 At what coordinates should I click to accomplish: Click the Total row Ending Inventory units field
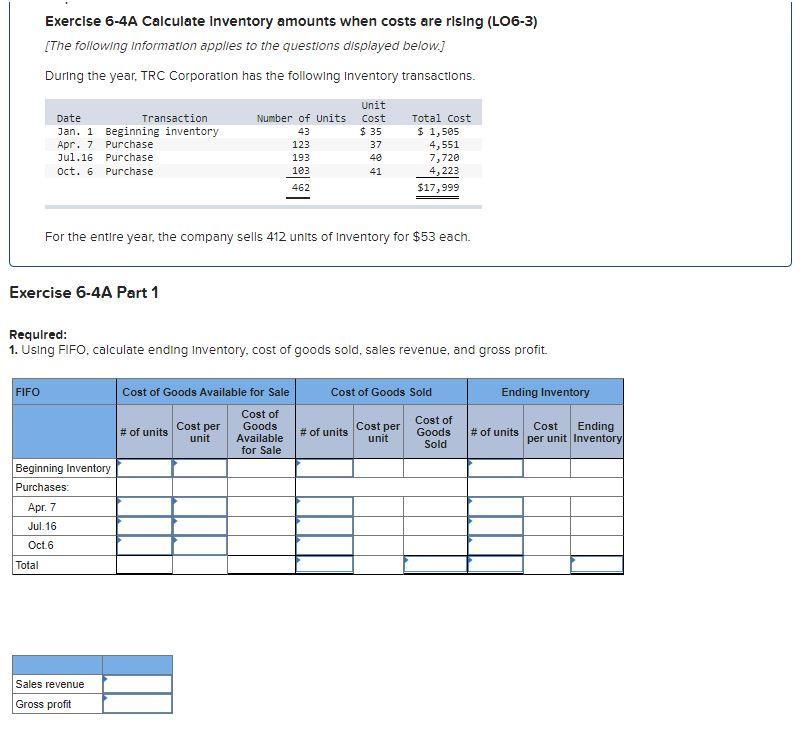(490, 564)
